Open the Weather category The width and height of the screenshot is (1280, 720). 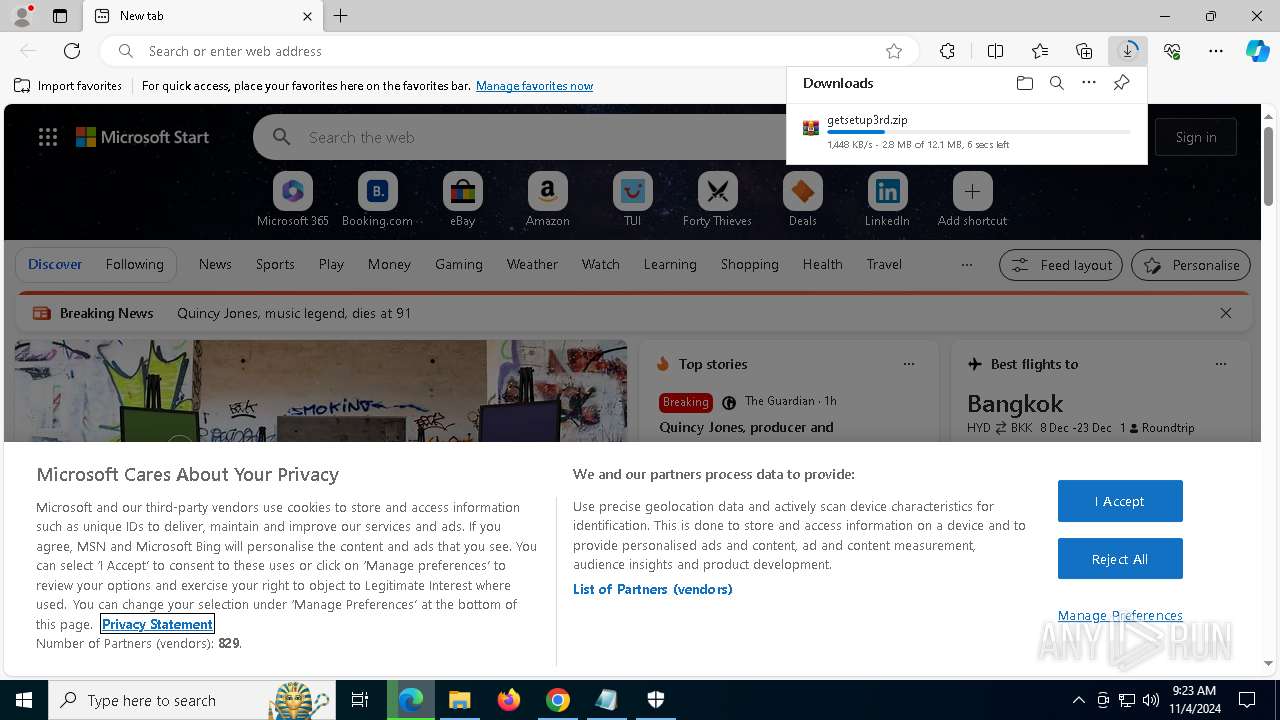click(x=532, y=264)
